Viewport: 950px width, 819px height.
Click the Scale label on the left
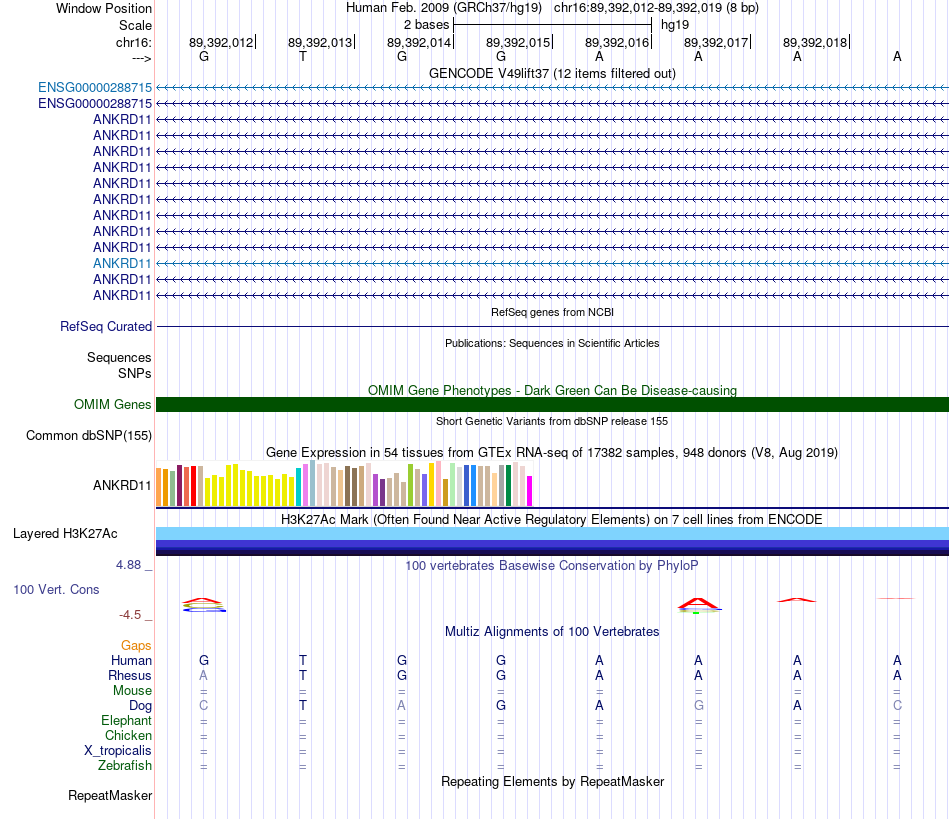[x=135, y=25]
